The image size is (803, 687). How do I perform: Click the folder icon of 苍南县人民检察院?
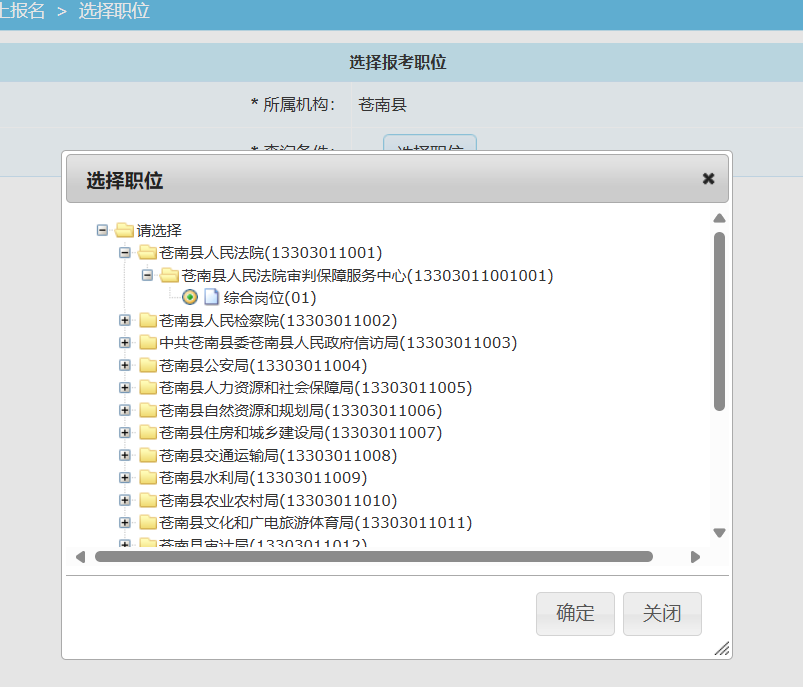tap(148, 321)
